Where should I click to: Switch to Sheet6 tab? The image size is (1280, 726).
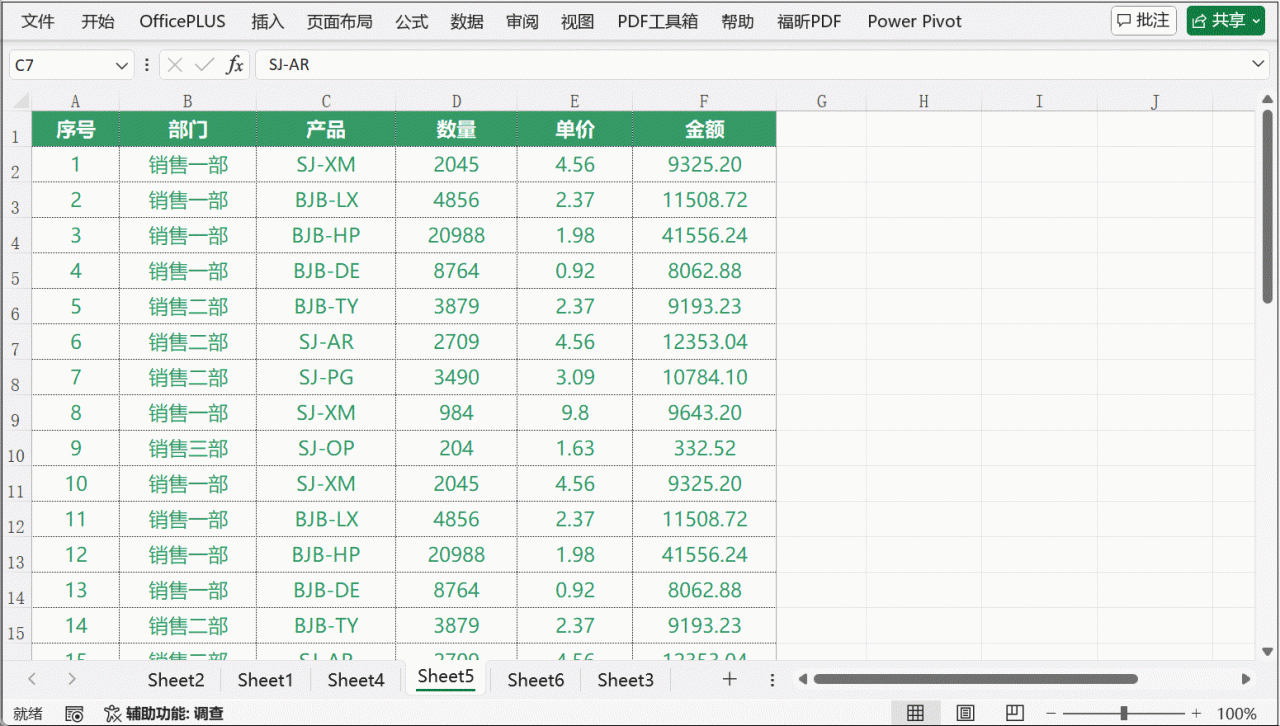(x=536, y=680)
